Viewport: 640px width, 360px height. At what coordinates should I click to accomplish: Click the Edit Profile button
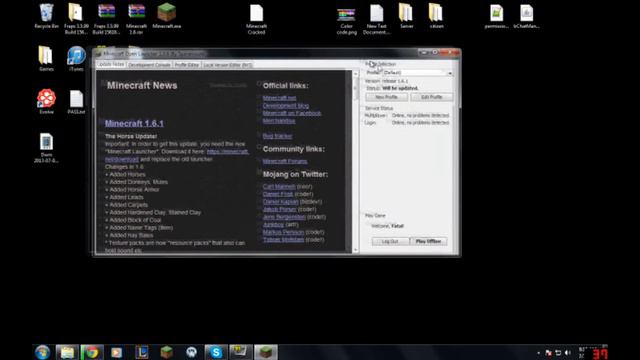click(431, 97)
